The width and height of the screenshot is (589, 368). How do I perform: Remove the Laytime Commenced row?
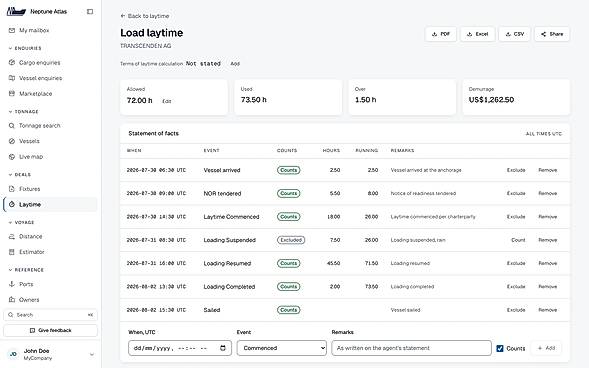coord(547,217)
